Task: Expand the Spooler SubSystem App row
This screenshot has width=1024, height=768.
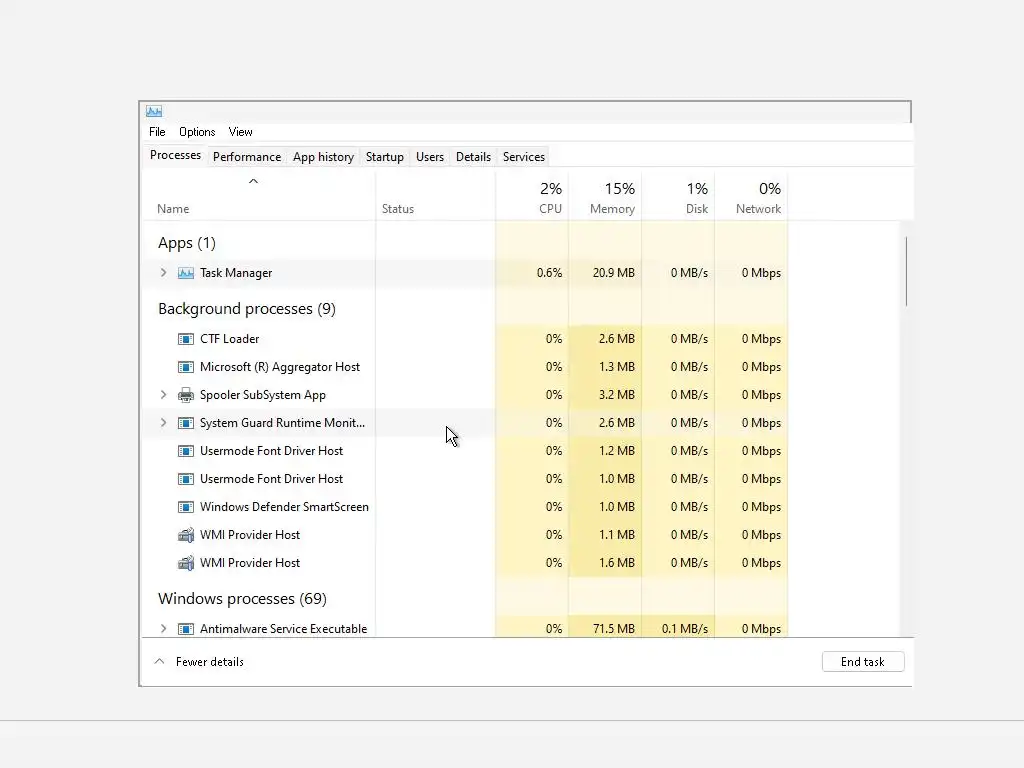Action: 163,395
